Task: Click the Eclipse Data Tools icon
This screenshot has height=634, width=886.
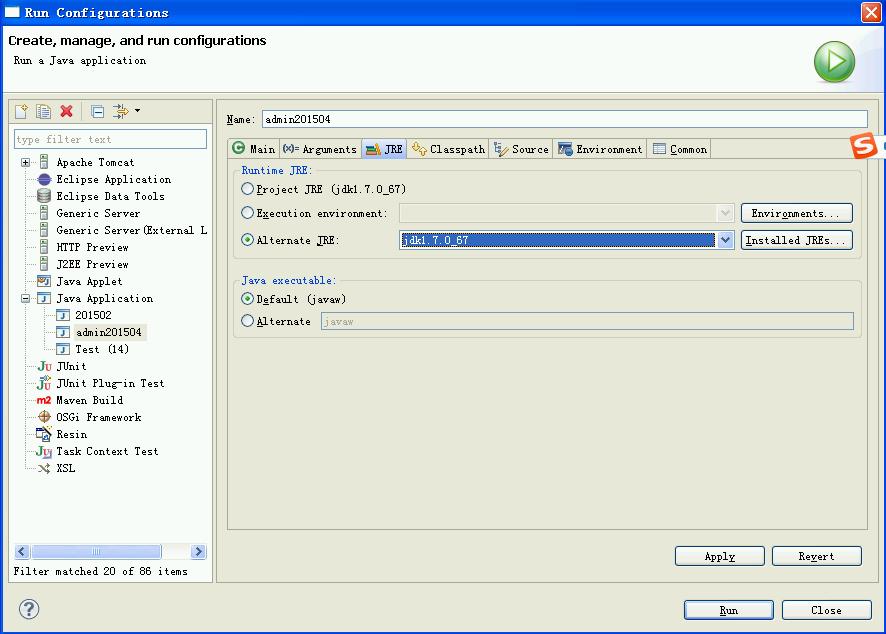Action: [44, 196]
